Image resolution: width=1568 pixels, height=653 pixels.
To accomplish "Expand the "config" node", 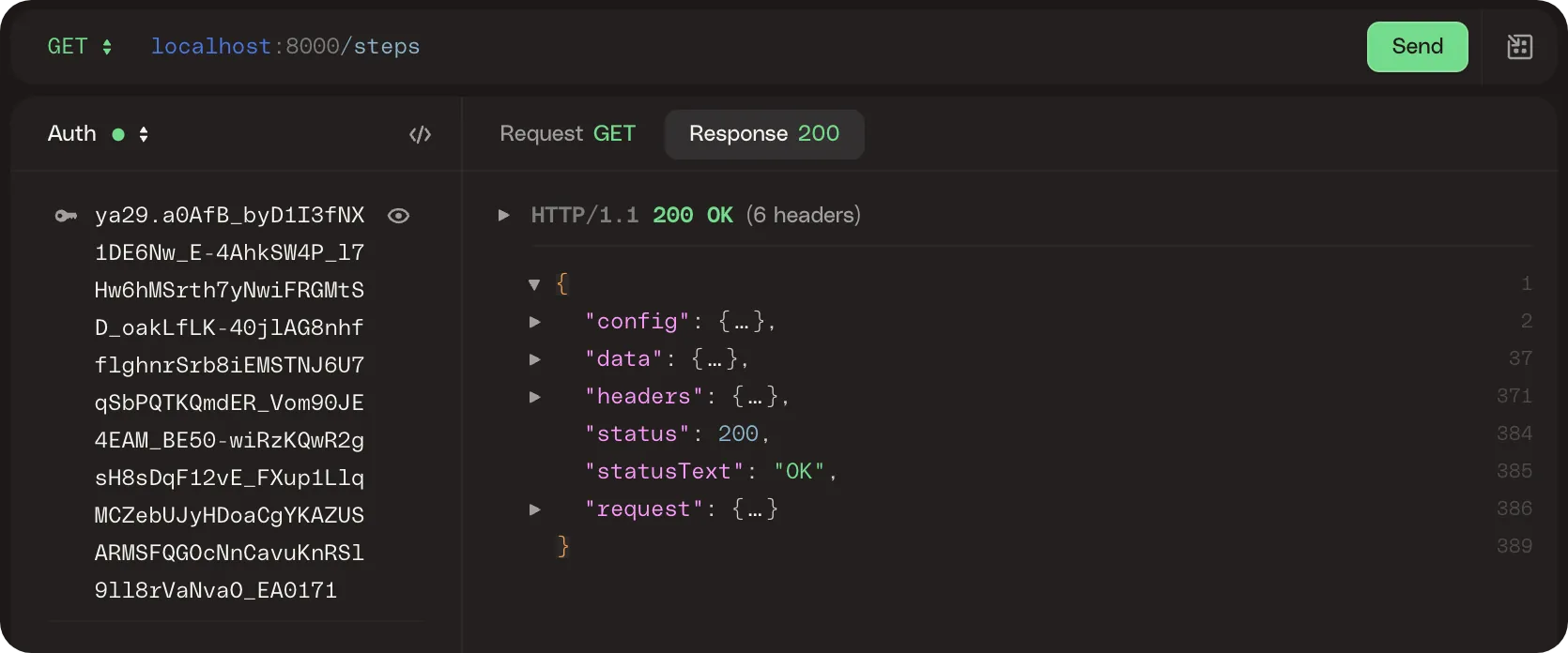I will 535,322.
